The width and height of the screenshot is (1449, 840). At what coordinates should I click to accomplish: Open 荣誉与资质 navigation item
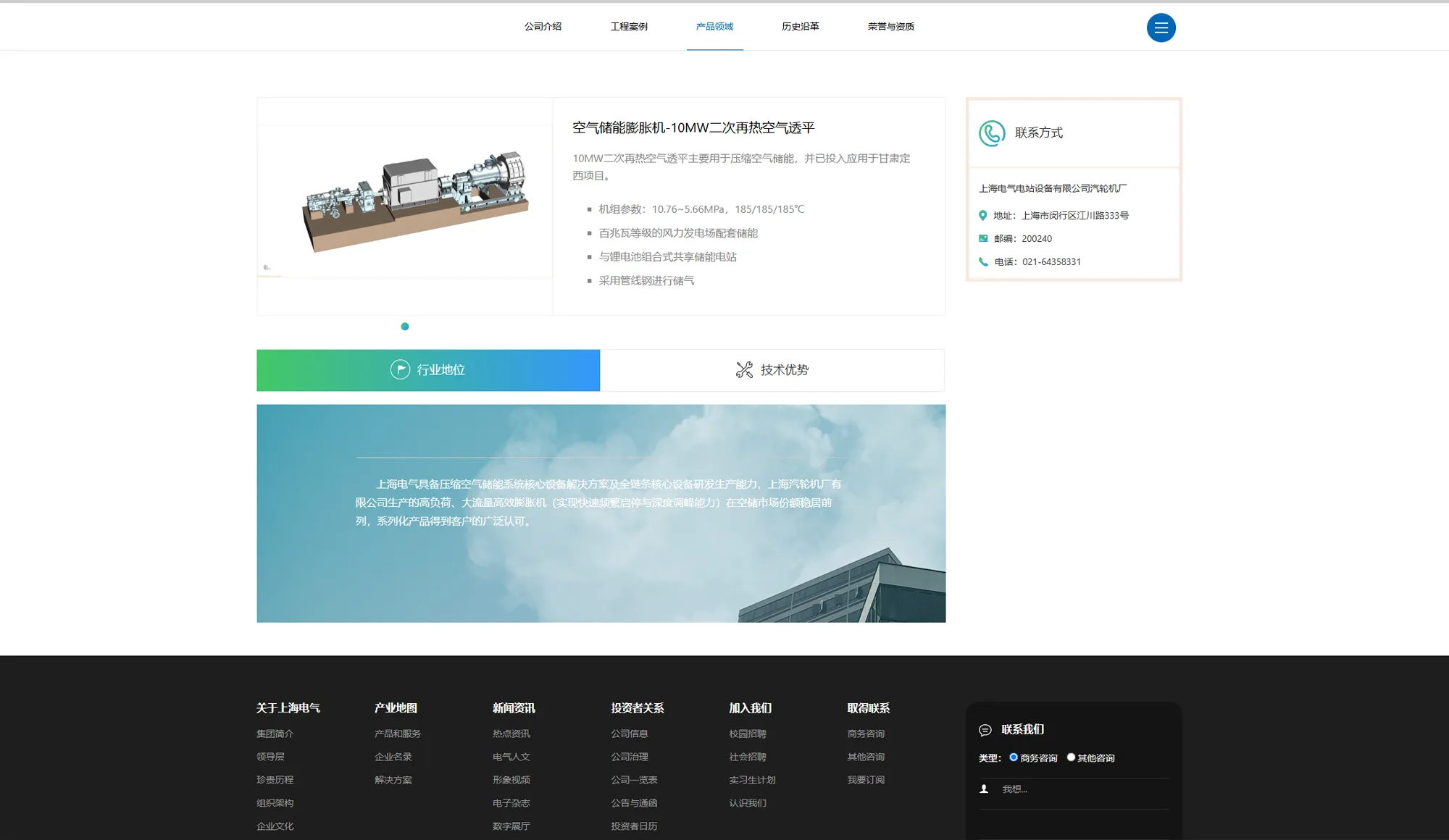(891, 27)
